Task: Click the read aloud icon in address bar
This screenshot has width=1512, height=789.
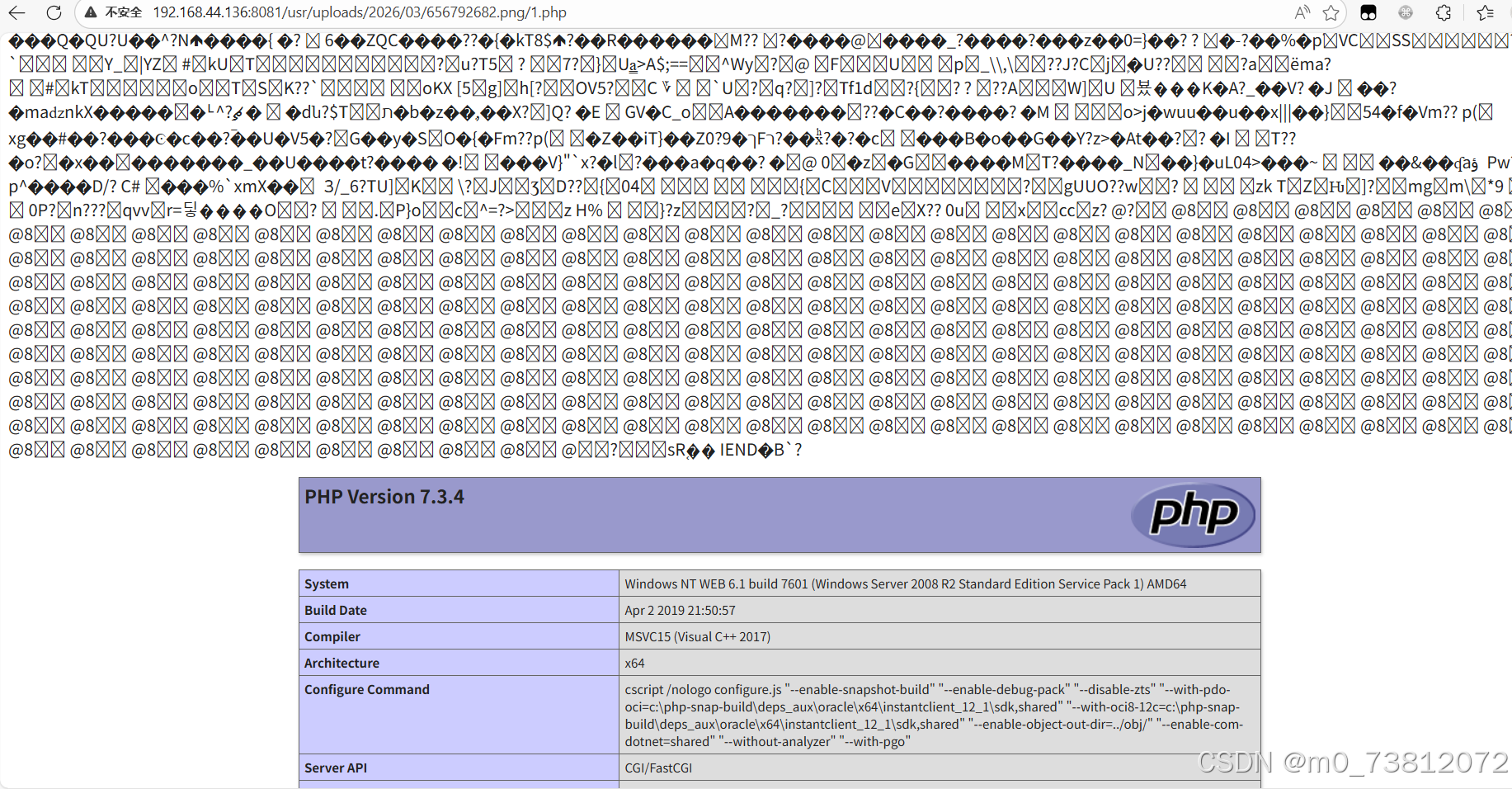Action: pos(1302,12)
